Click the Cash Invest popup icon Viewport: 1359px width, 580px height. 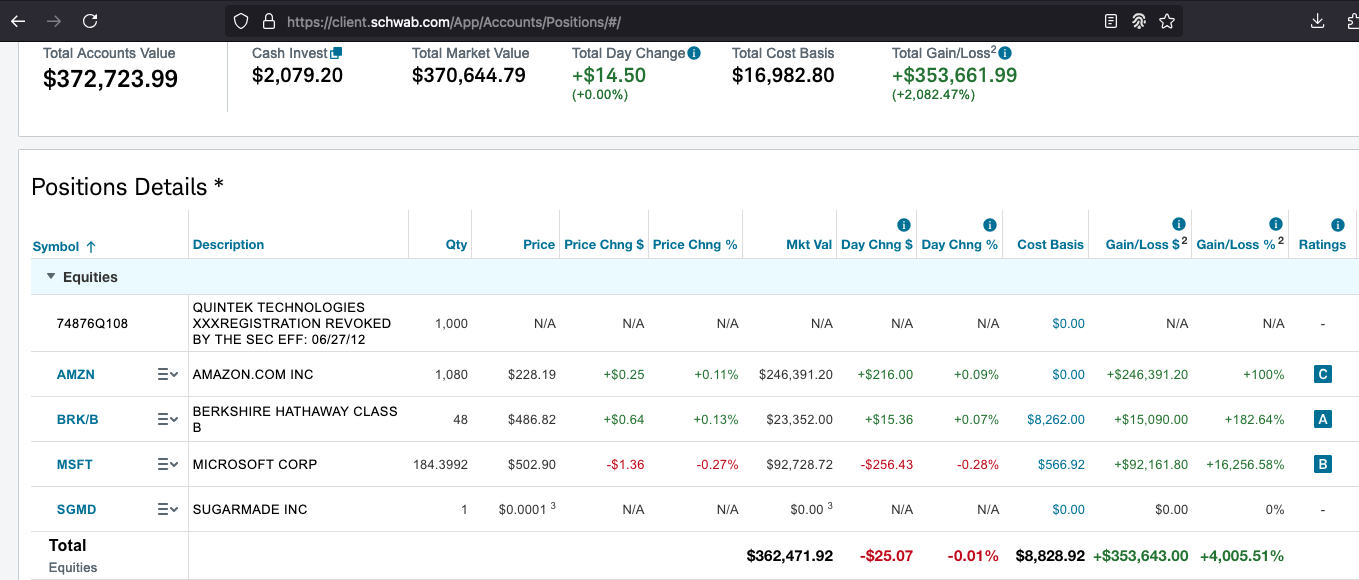click(x=336, y=53)
